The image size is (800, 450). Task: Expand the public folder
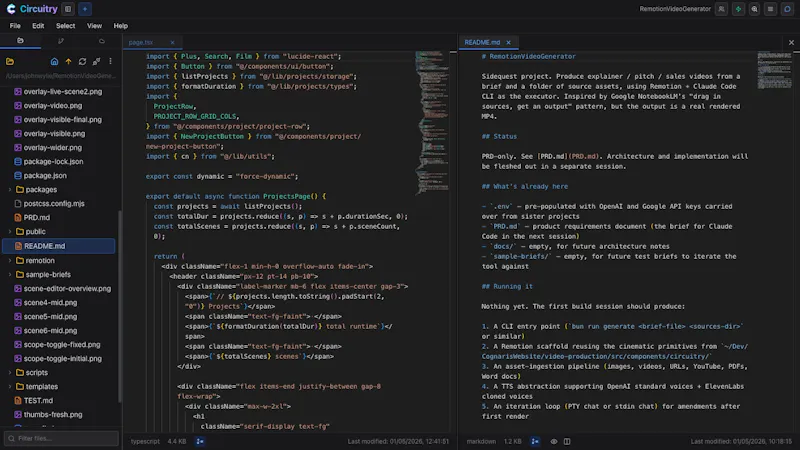coord(10,231)
